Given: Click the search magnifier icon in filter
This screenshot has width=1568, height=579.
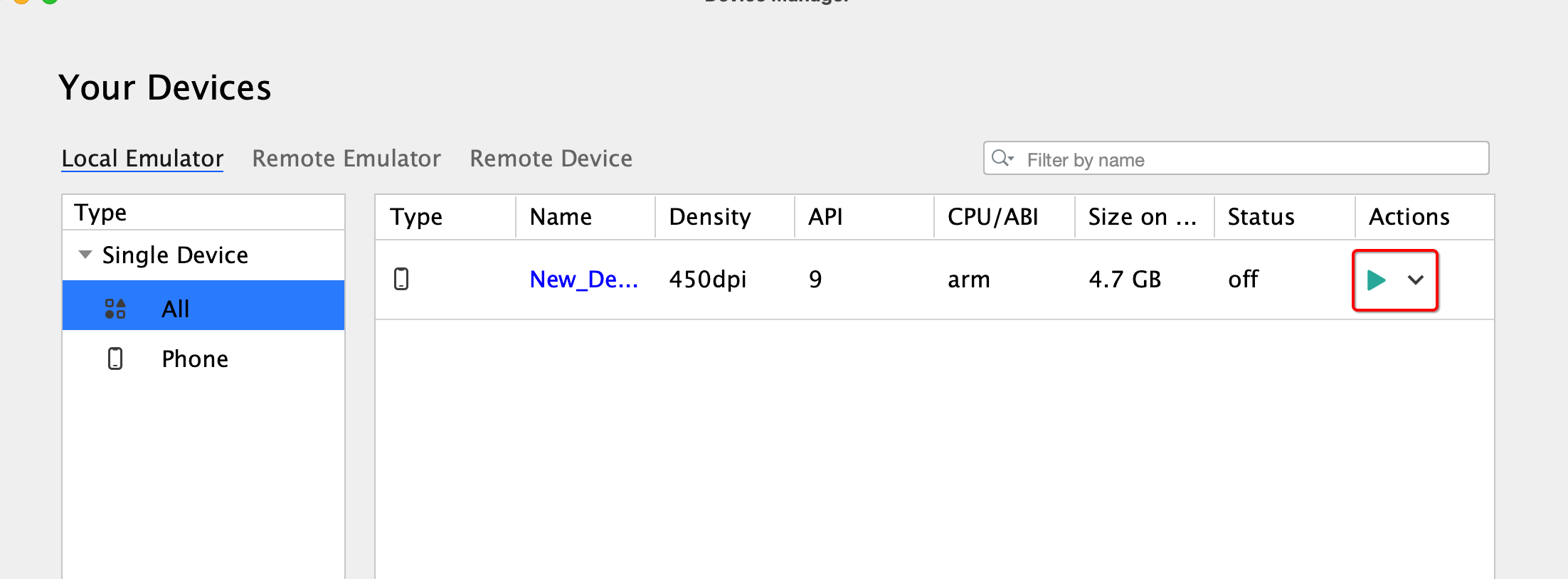Looking at the screenshot, I should point(1002,158).
